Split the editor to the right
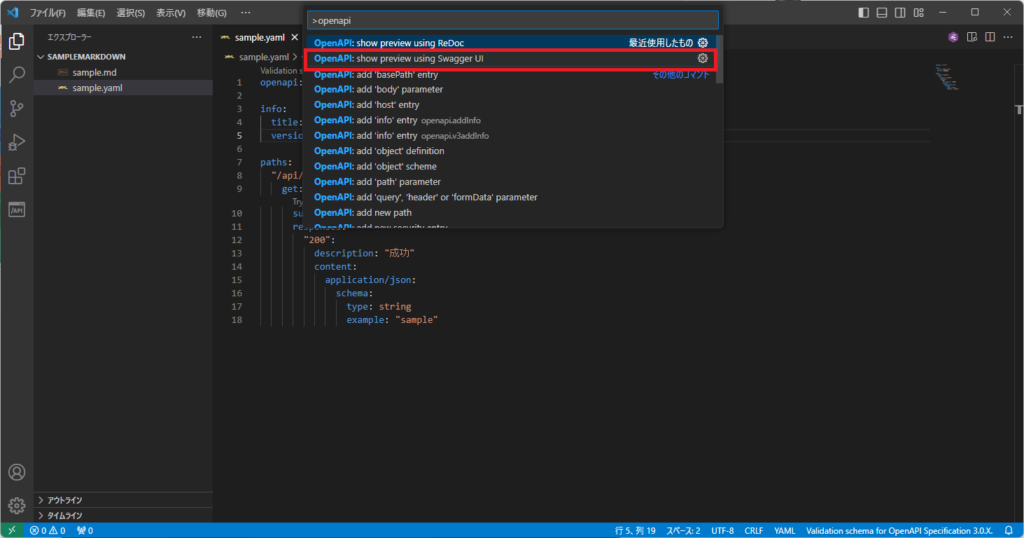 pyautogui.click(x=990, y=37)
